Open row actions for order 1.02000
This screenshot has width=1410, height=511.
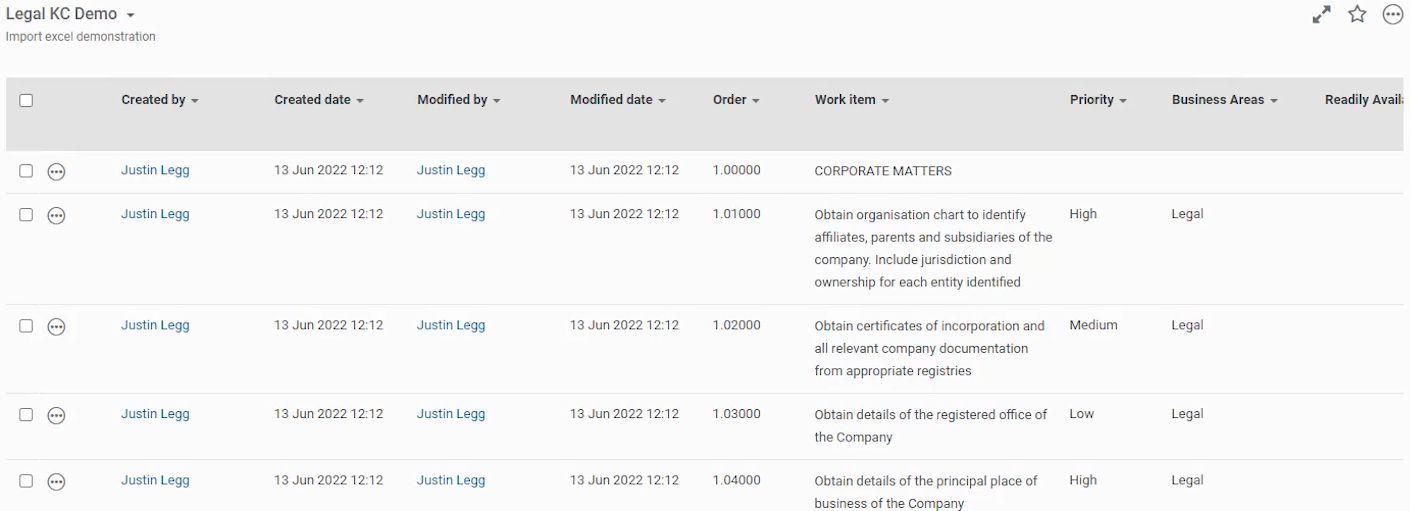pyautogui.click(x=57, y=326)
